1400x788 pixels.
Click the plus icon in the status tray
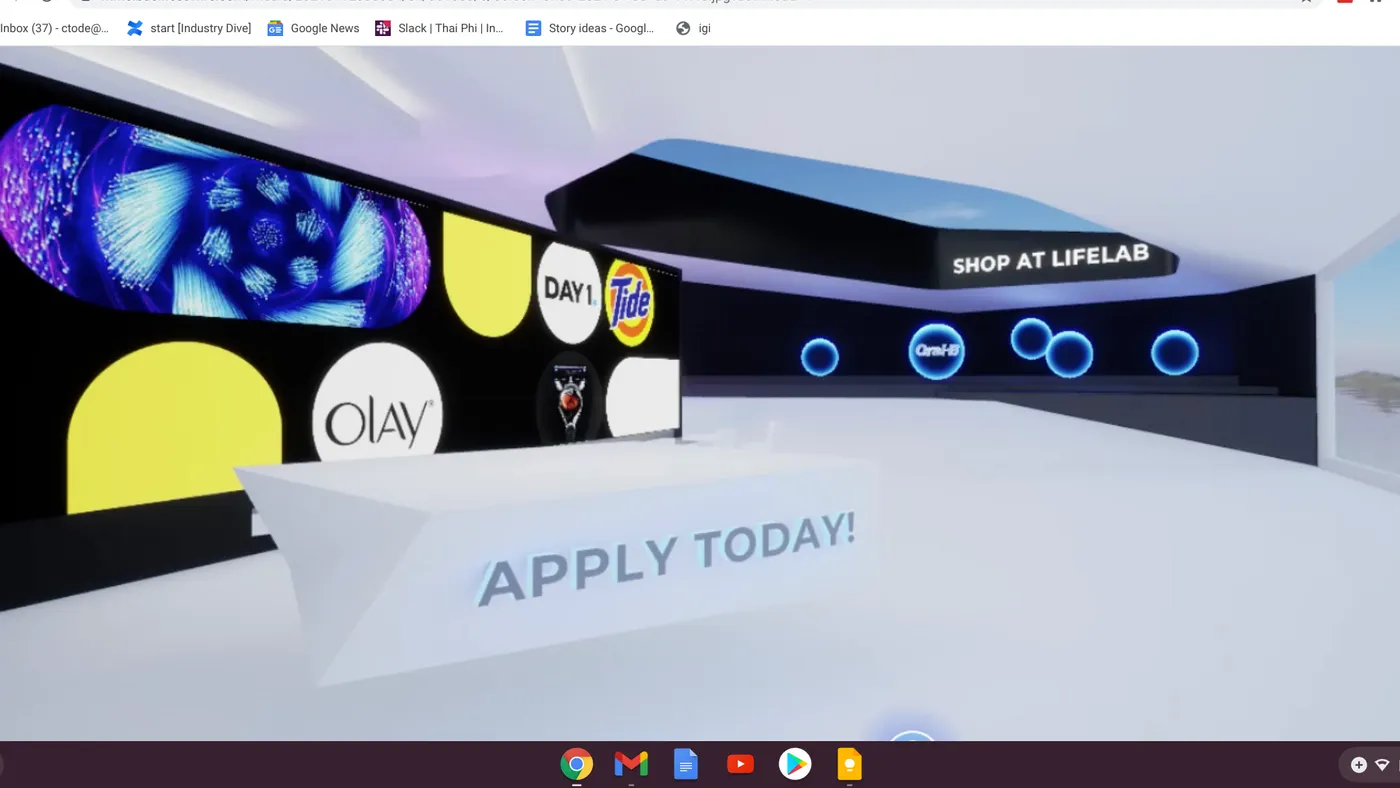(1358, 765)
